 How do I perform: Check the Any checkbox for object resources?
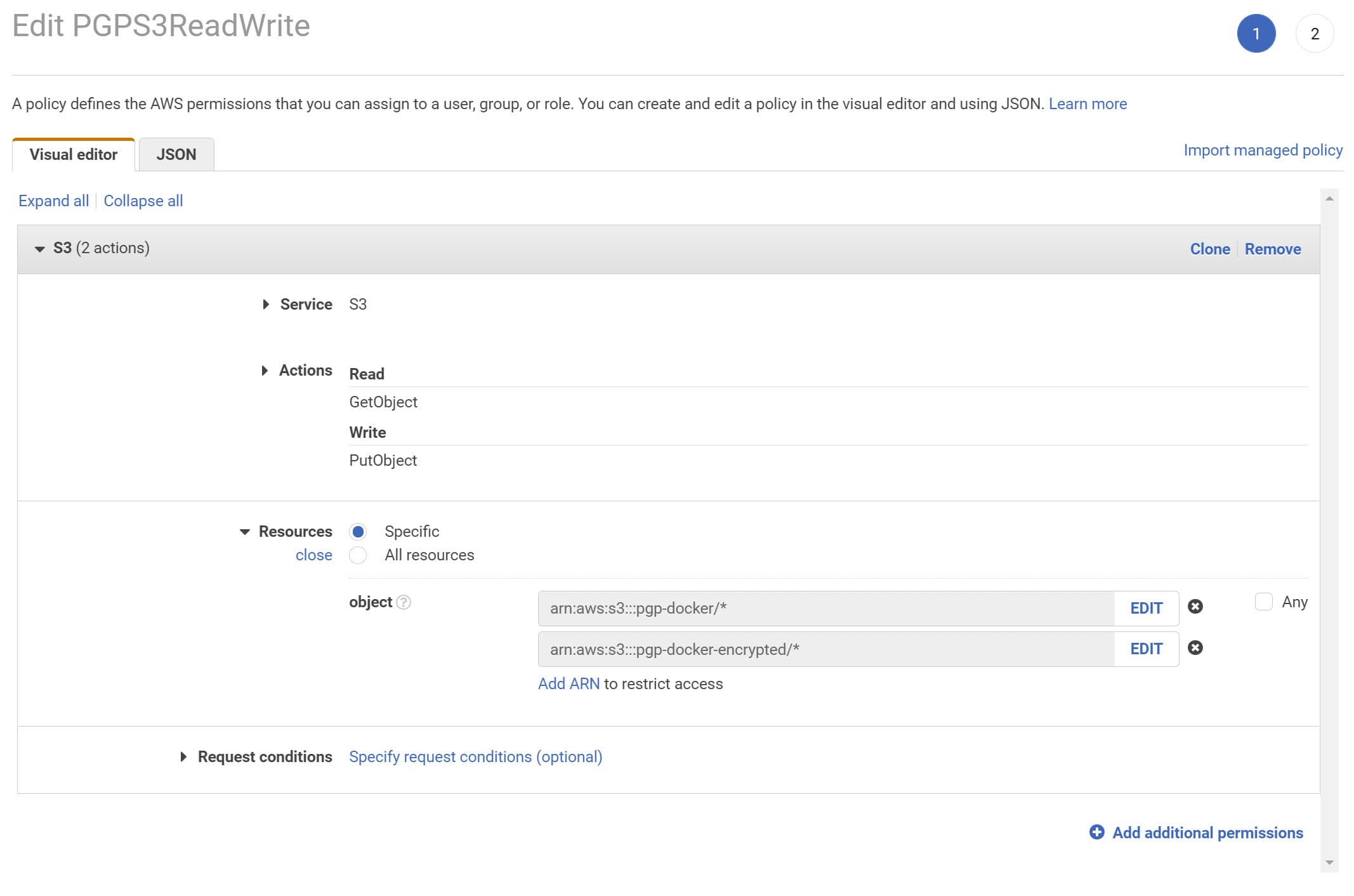pos(1263,601)
